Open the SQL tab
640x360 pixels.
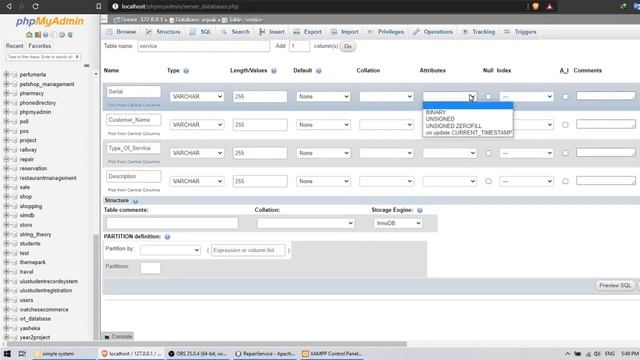[200, 32]
